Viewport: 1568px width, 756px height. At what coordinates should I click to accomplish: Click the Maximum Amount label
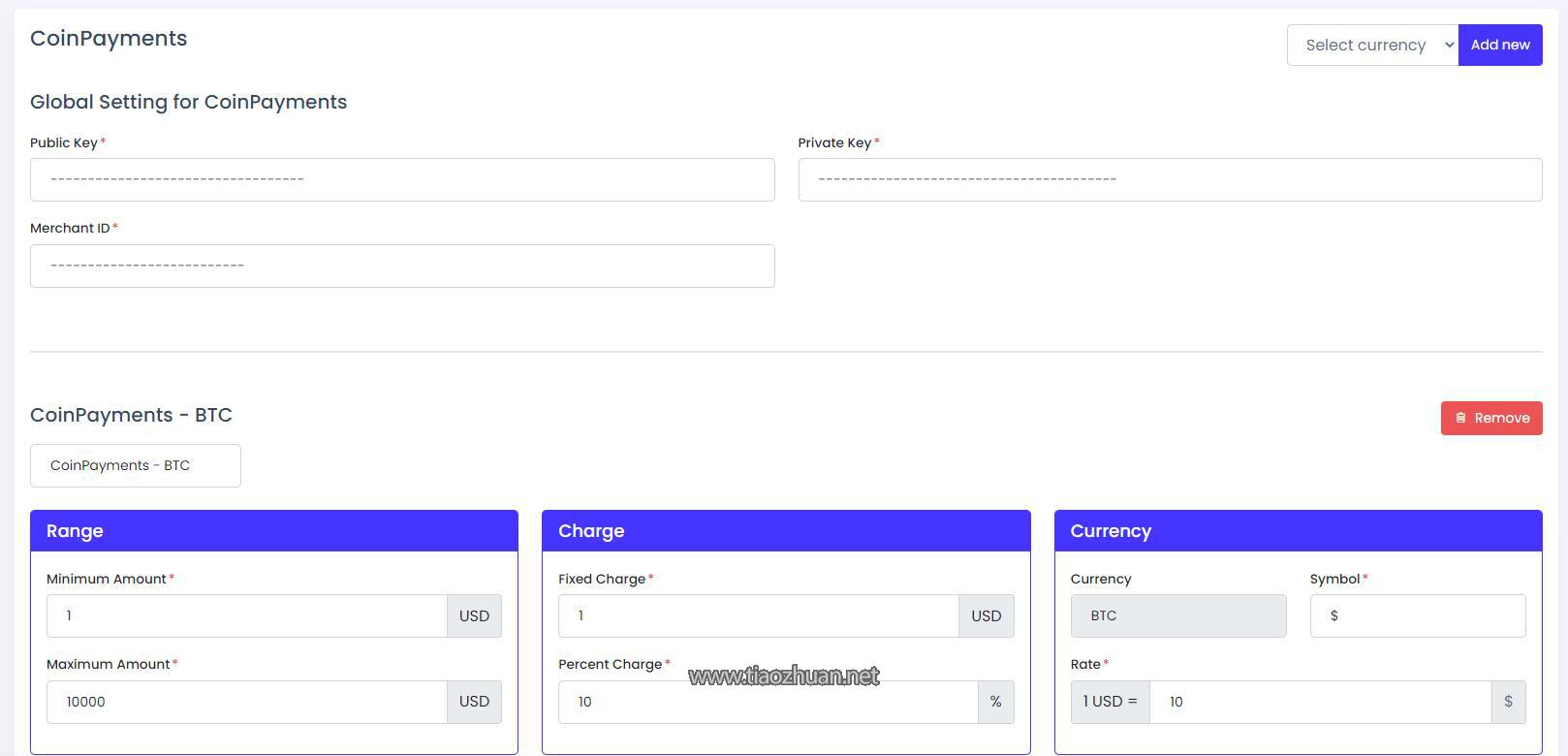[109, 664]
